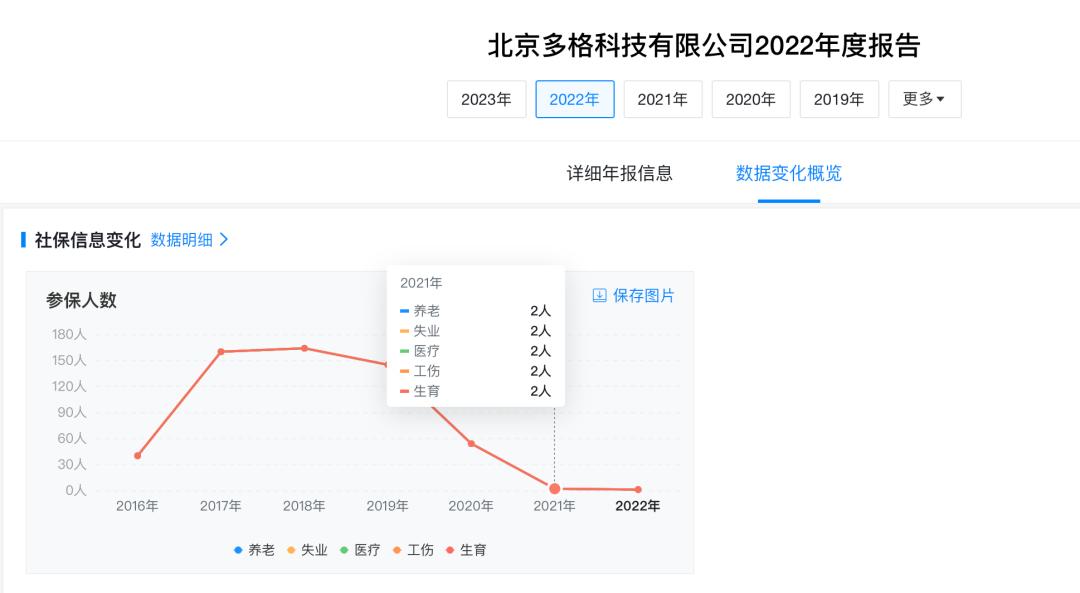Click the 2016年 data point on chart
Image resolution: width=1080 pixels, height=593 pixels.
coord(138,455)
